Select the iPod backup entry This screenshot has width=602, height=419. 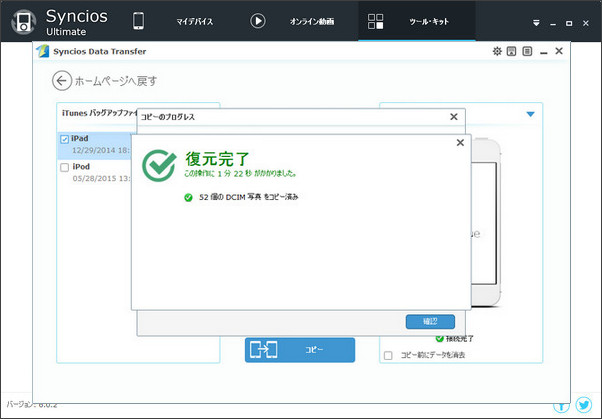coord(94,173)
